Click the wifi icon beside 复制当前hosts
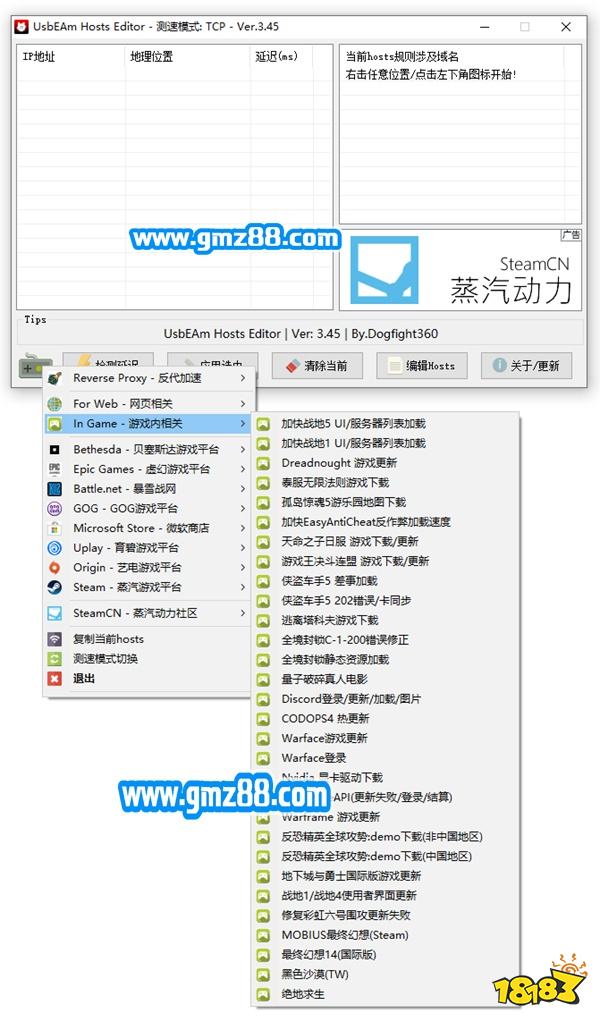The image size is (600, 1022). tap(55, 639)
